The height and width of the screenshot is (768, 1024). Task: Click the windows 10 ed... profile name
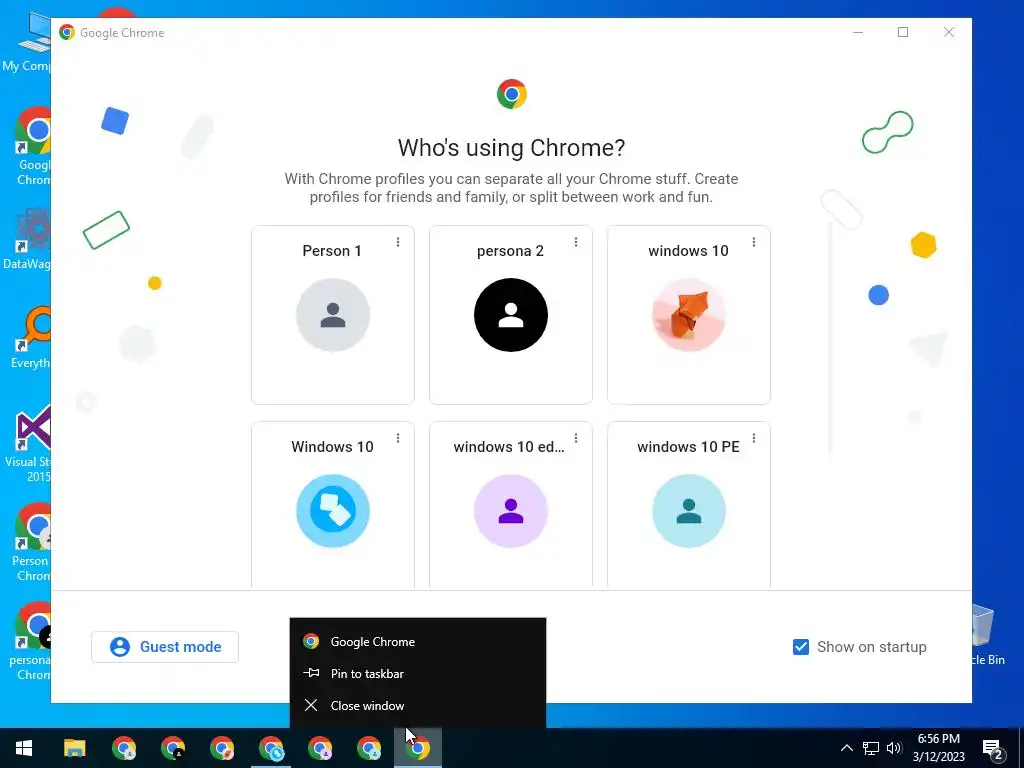click(x=509, y=447)
